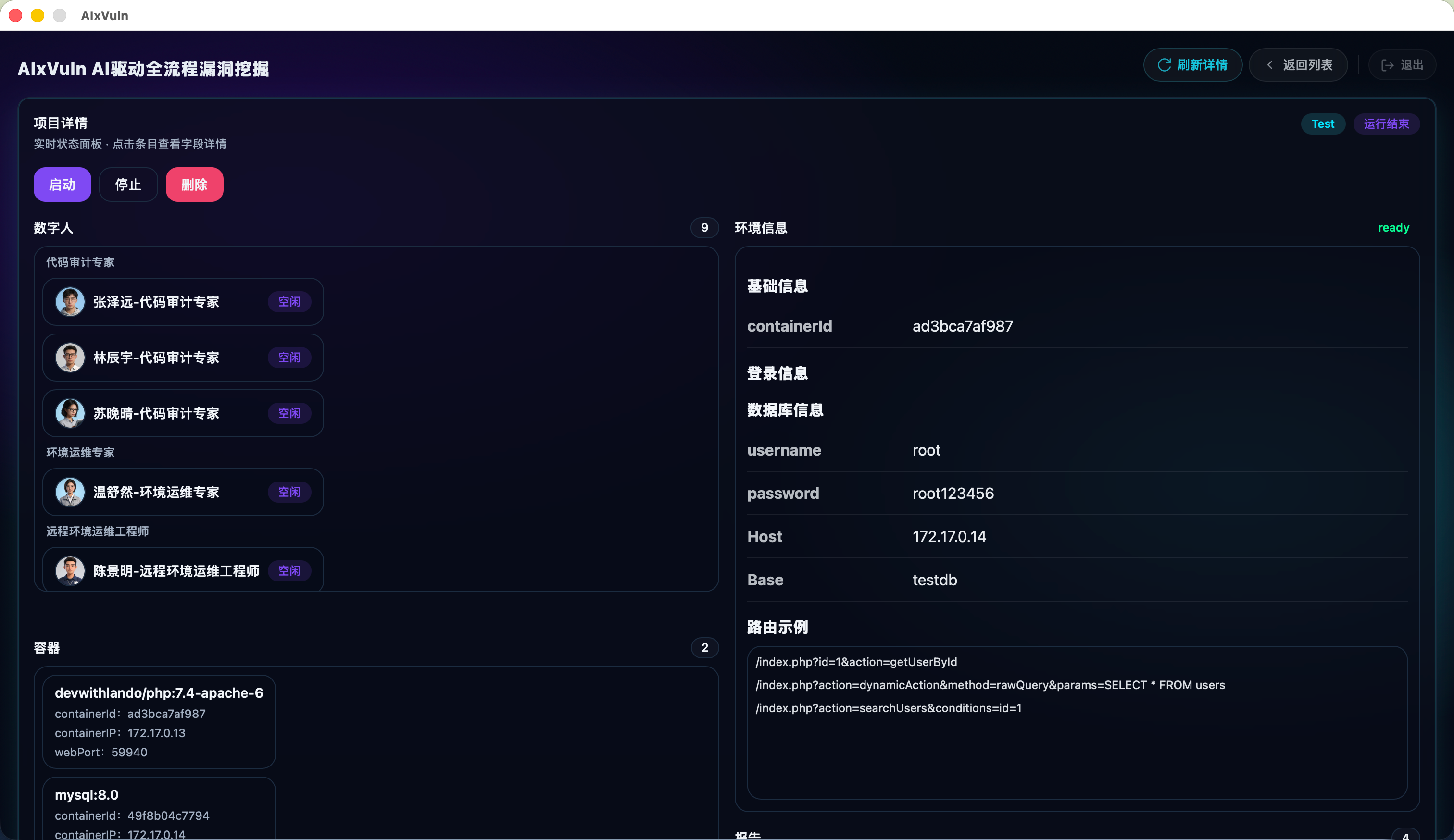1454x840 pixels.
Task: Click the password value root123456
Action: [x=953, y=494]
